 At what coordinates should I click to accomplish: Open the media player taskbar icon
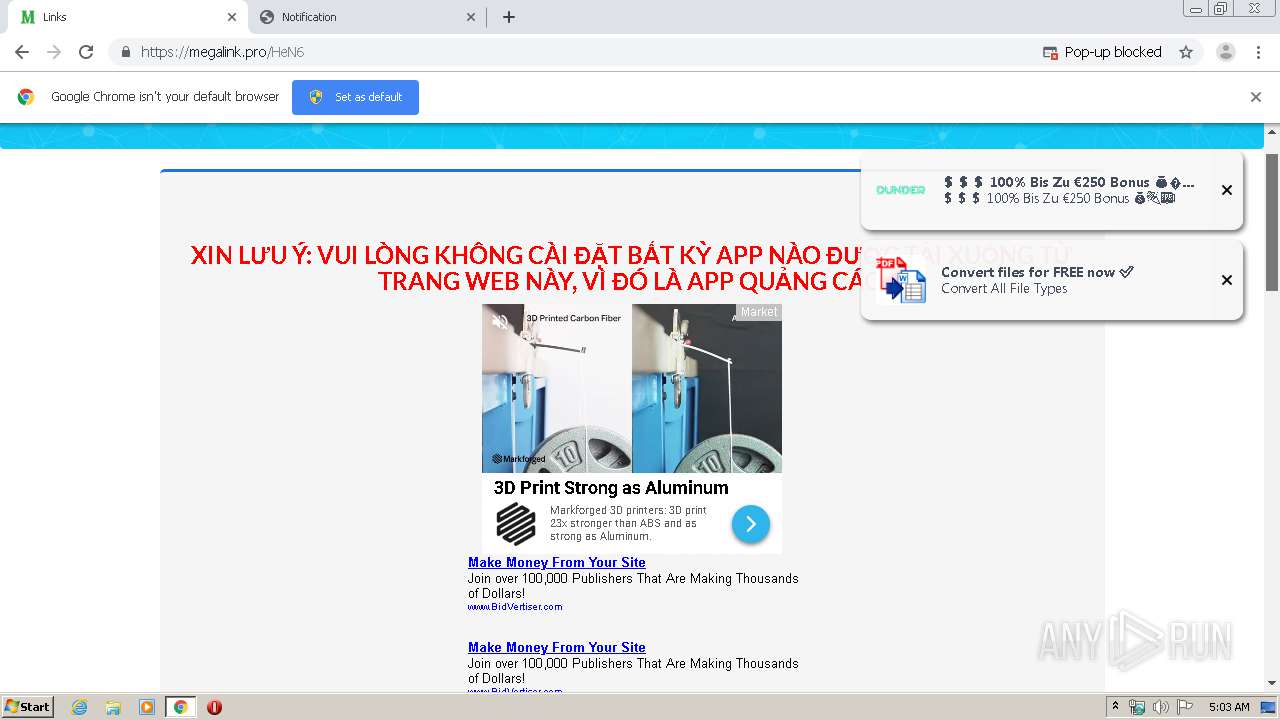(147, 707)
